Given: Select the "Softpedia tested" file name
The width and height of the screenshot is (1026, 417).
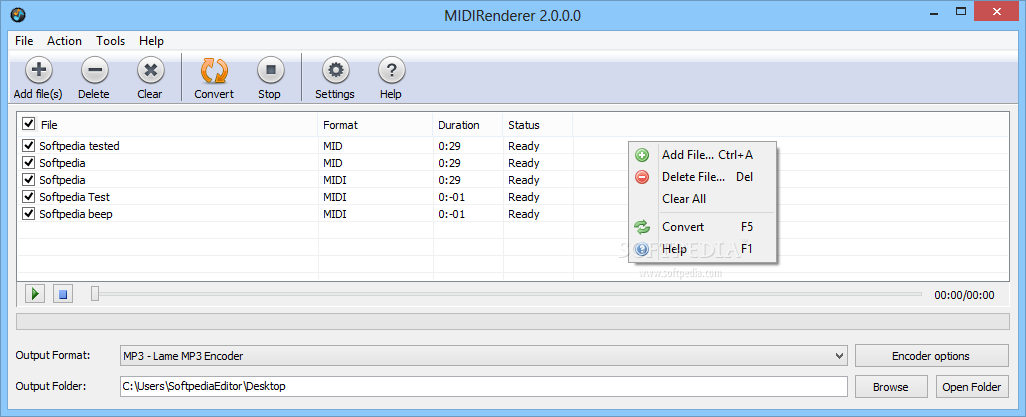Looking at the screenshot, I should pos(79,146).
